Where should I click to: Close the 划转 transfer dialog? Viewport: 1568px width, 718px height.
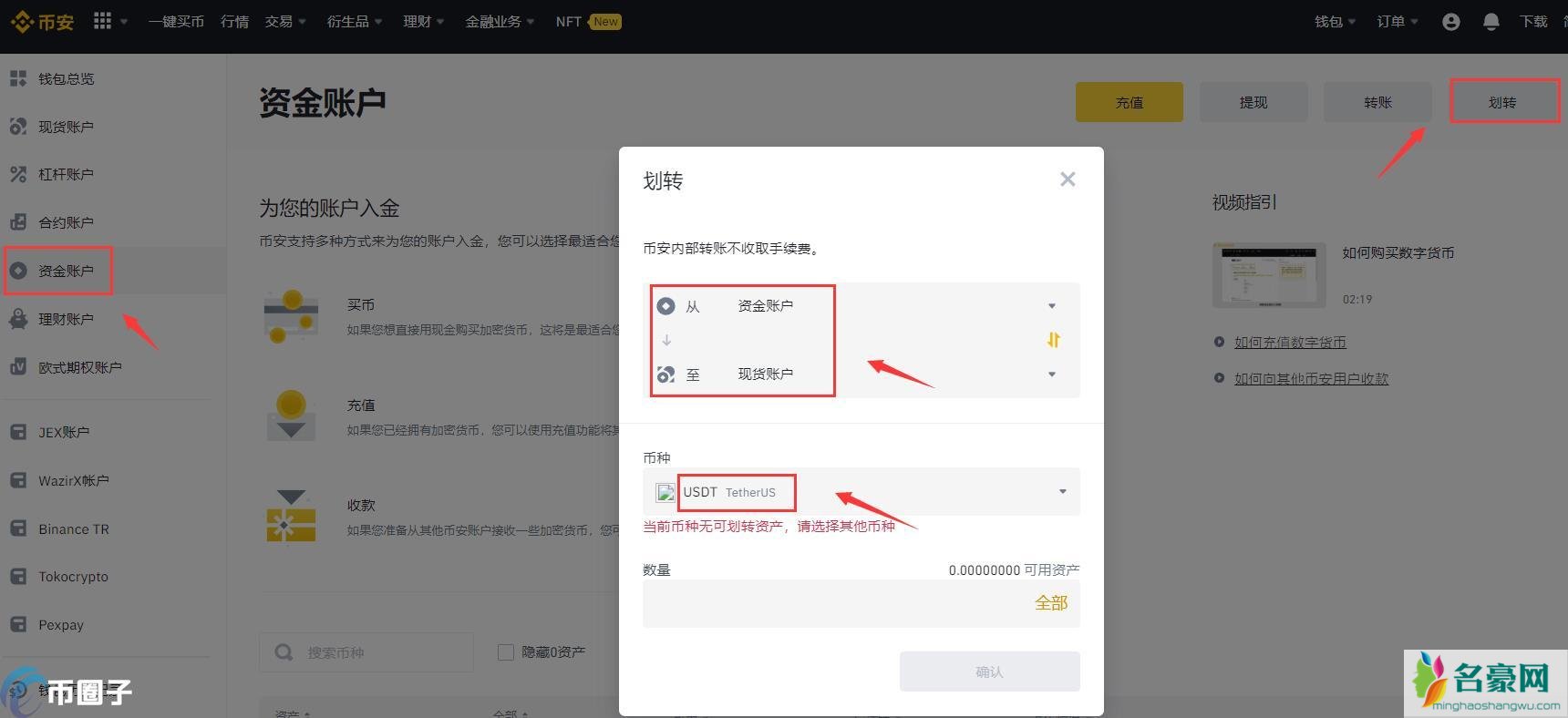point(1068,179)
